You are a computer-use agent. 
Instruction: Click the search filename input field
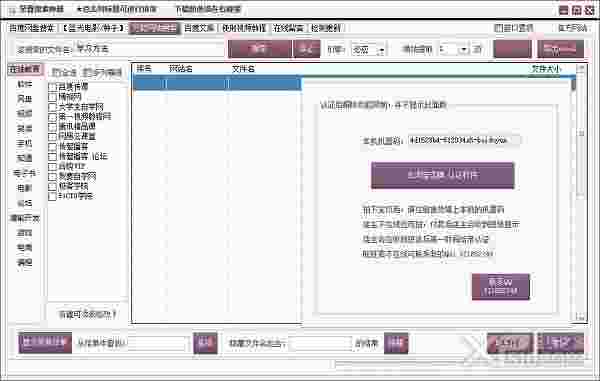pos(149,49)
